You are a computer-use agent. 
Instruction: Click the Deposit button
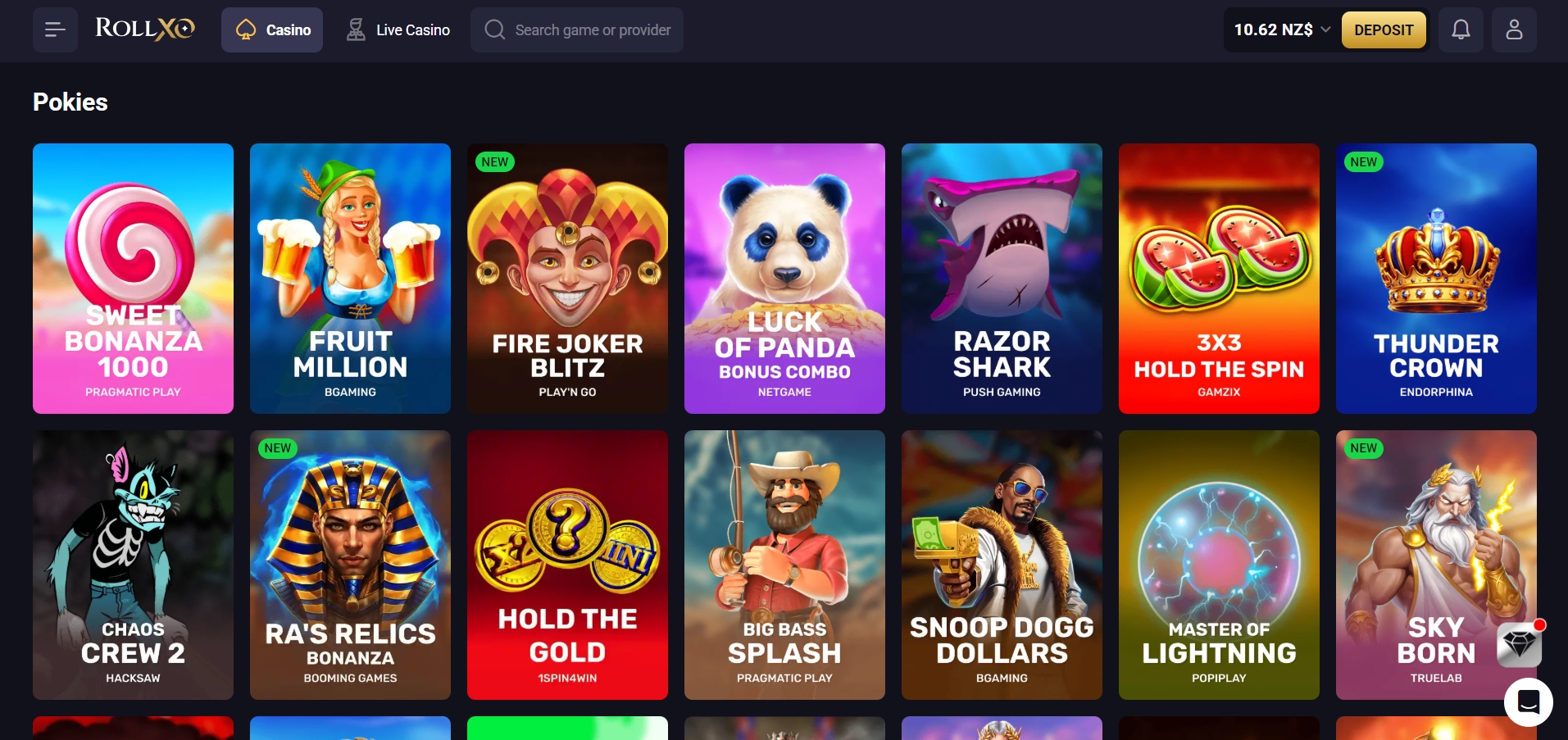tap(1384, 30)
